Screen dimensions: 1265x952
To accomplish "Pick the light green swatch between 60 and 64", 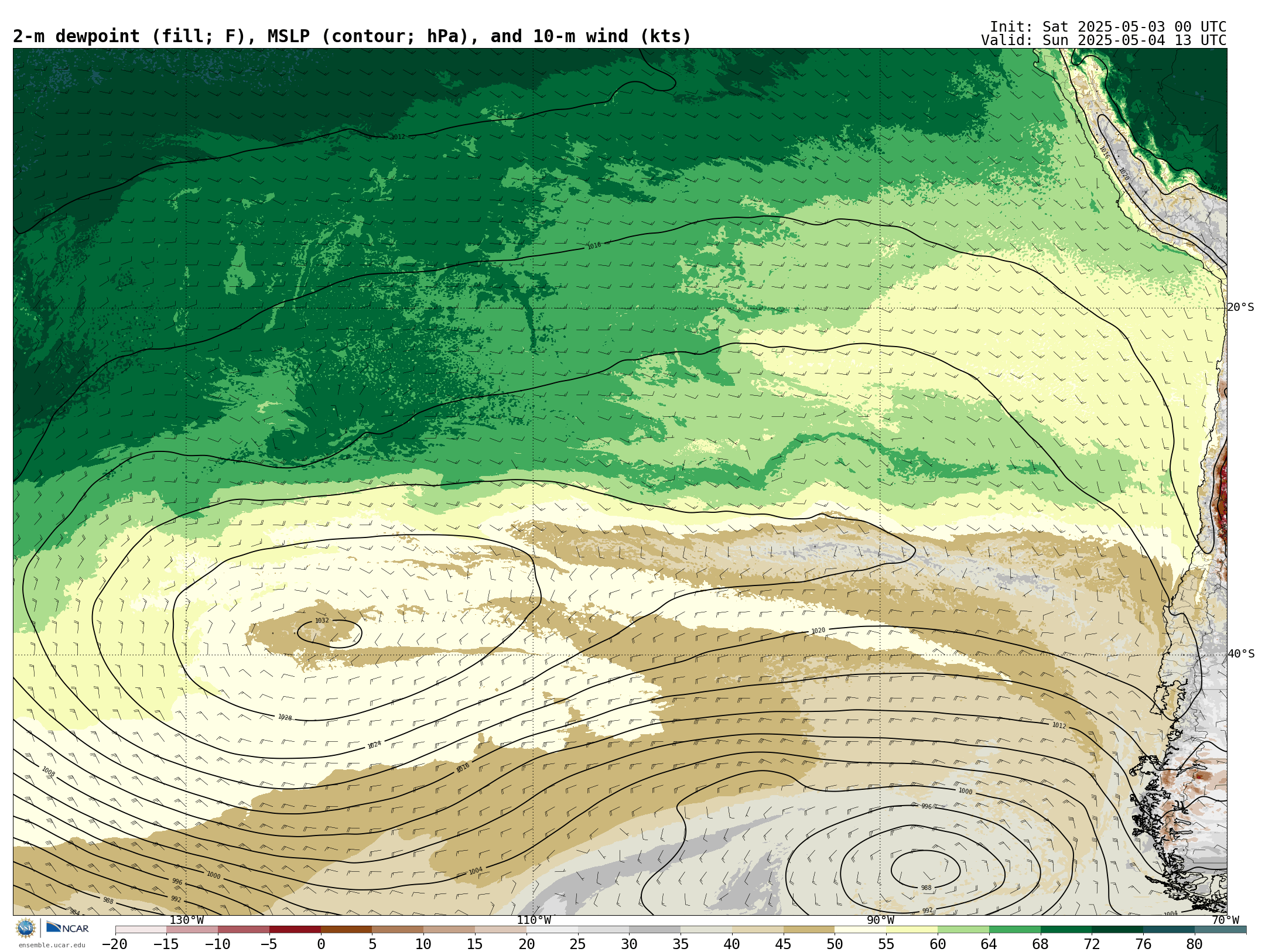I will pyautogui.click(x=963, y=929).
